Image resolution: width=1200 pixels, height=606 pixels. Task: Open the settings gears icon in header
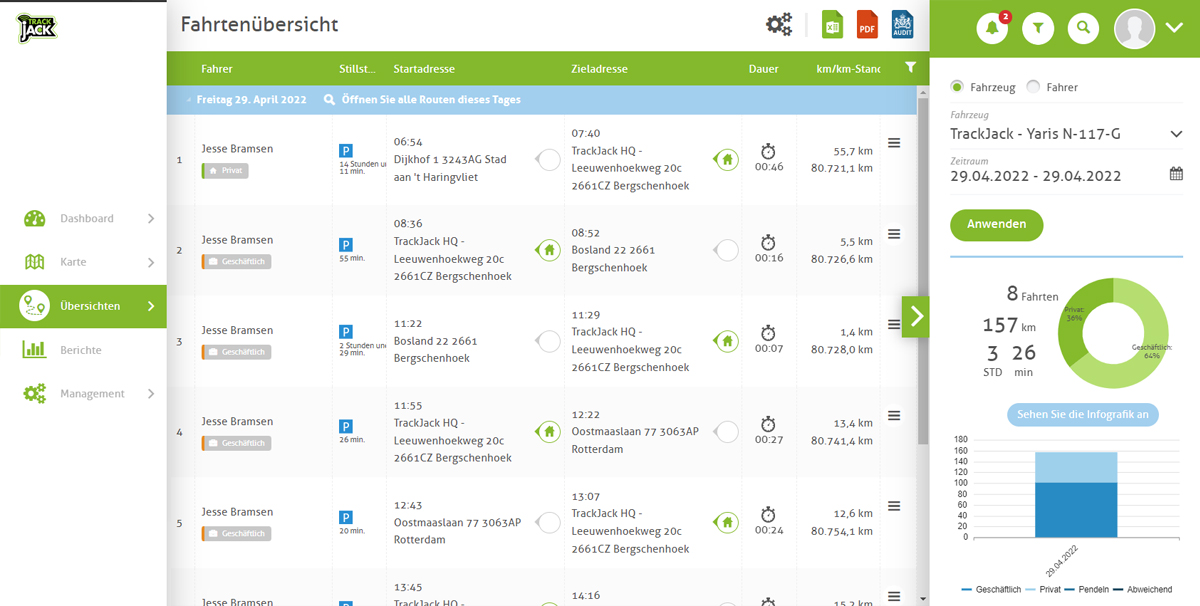(x=779, y=25)
